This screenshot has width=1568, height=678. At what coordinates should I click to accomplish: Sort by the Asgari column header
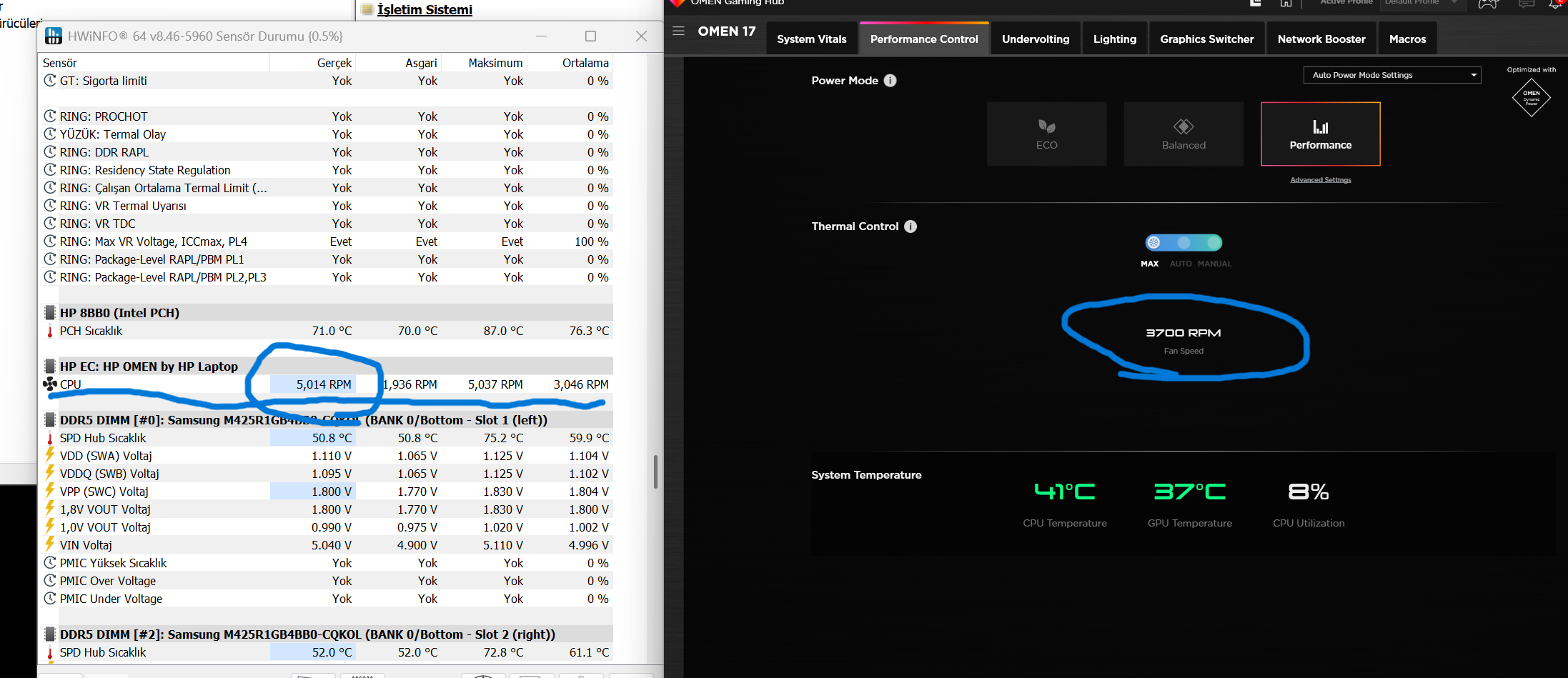point(398,63)
